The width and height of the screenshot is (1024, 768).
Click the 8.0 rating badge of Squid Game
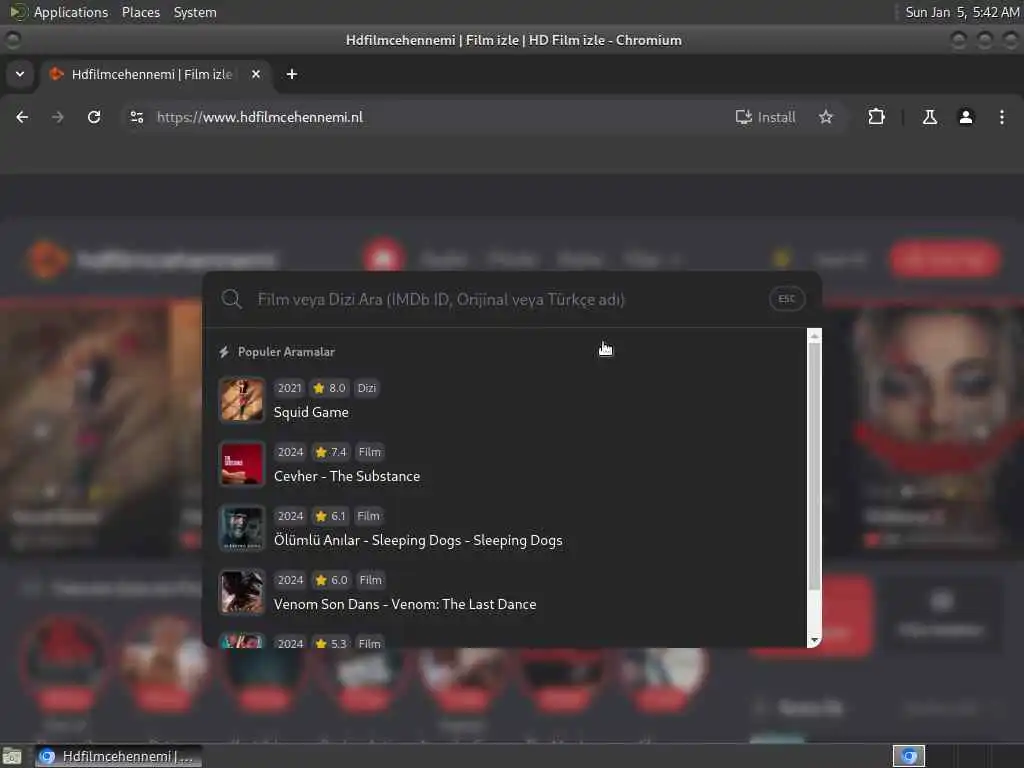[330, 388]
